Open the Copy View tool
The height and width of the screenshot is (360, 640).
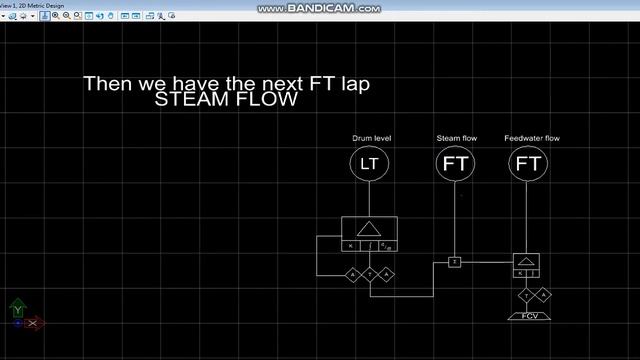click(150, 16)
